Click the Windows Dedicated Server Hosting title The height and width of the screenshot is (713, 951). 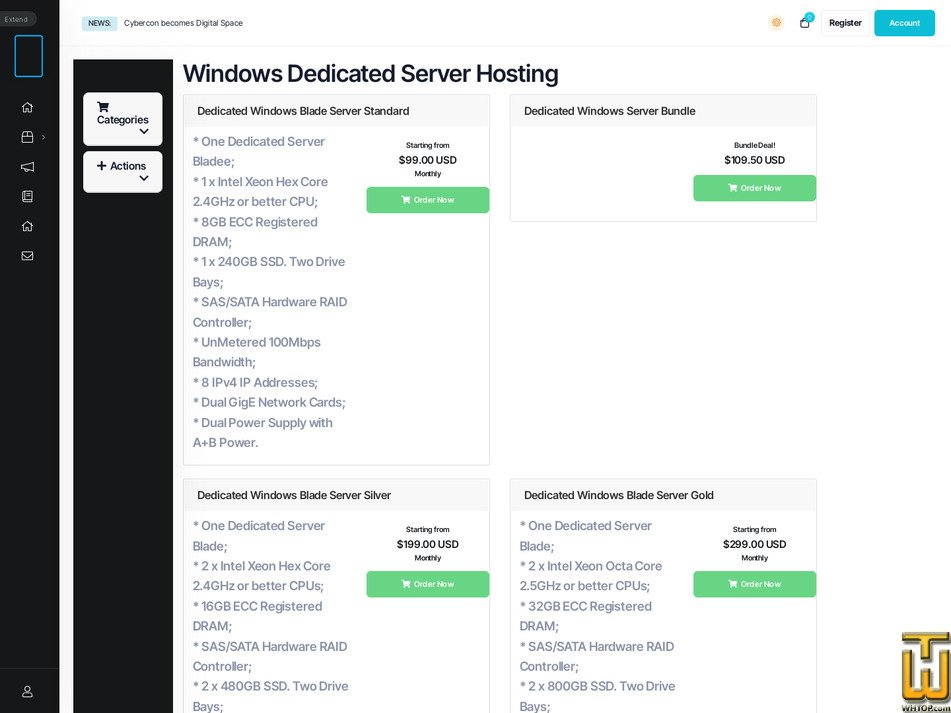(371, 73)
